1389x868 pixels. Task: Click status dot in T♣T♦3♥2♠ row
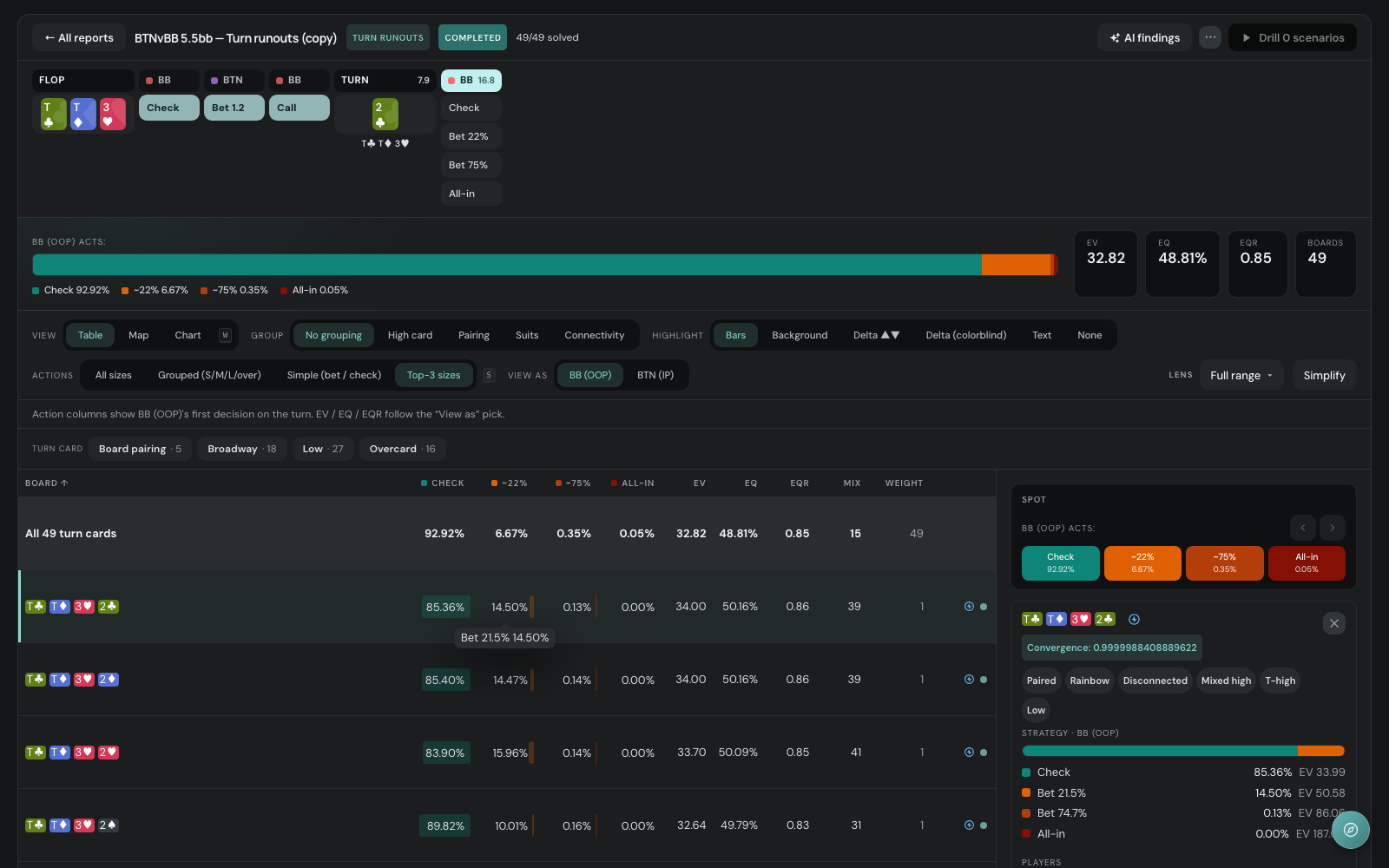click(984, 825)
